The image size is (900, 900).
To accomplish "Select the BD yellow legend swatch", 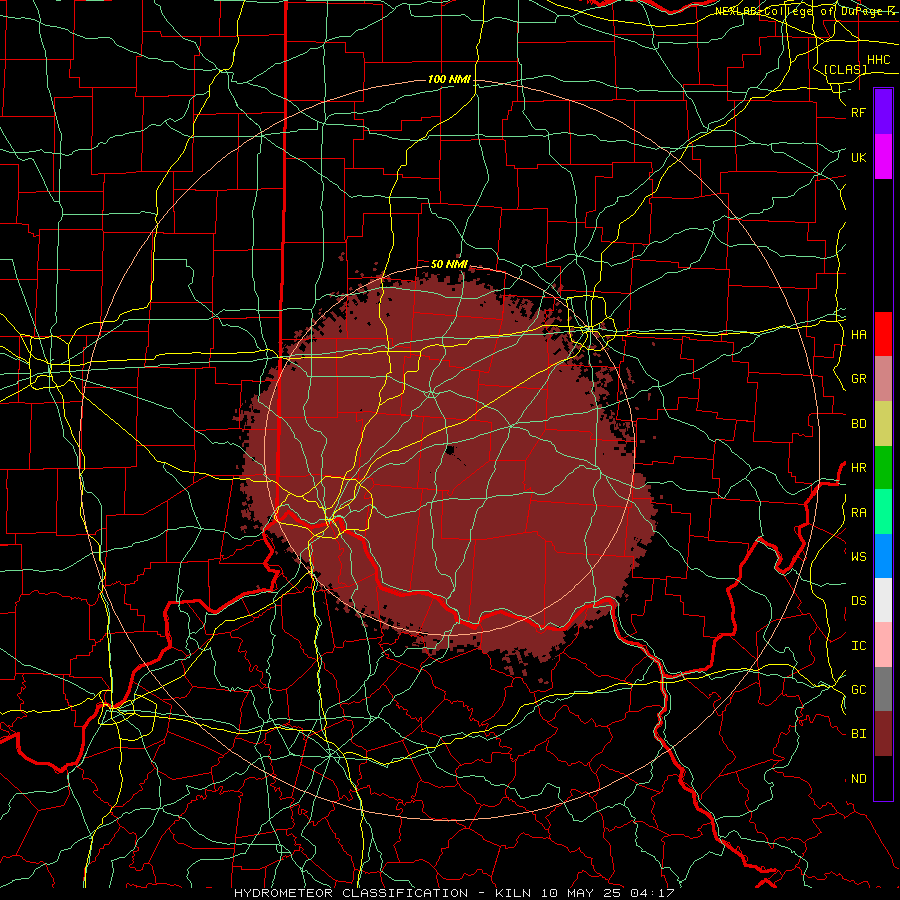I will coord(883,424).
